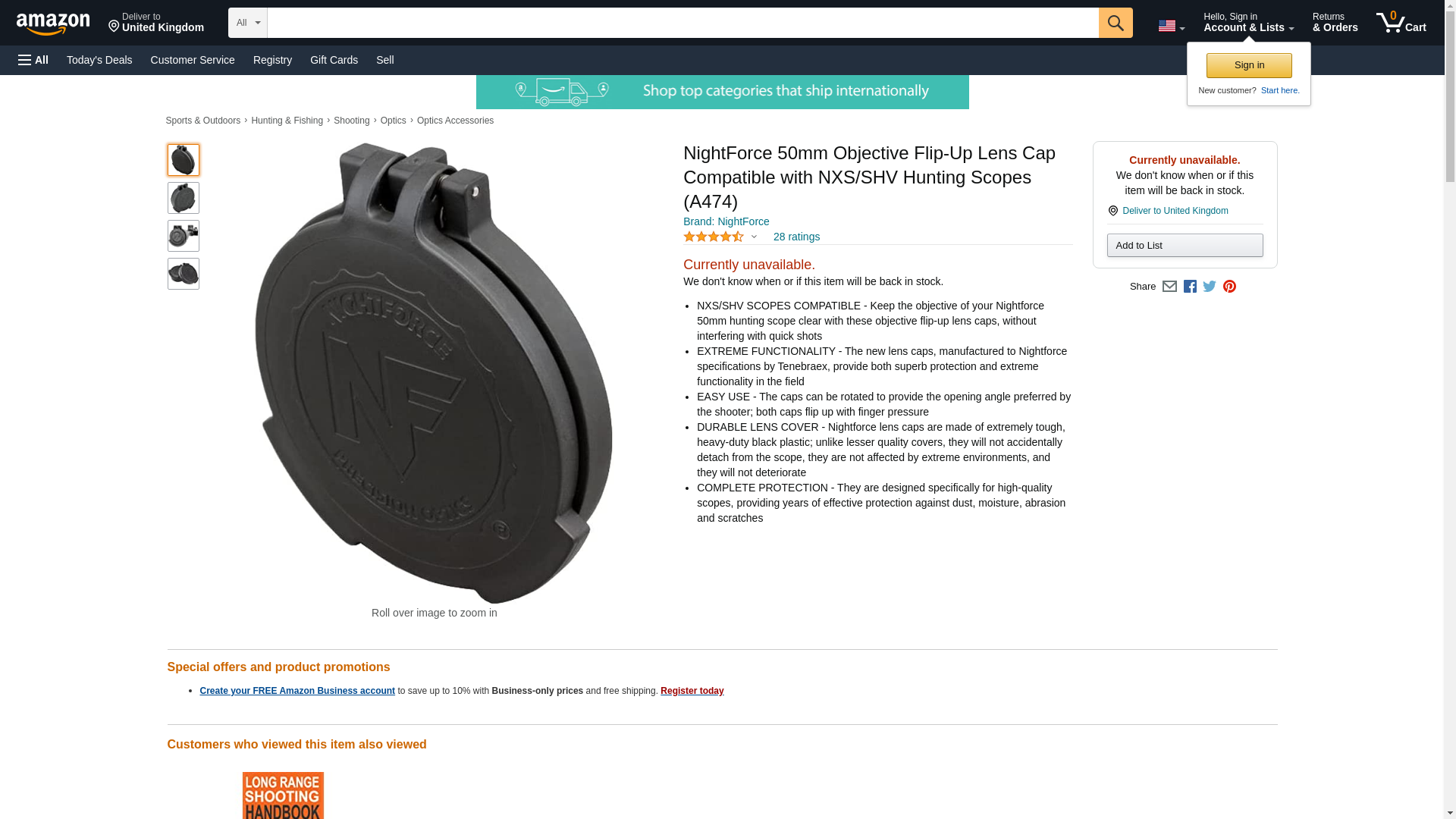The width and height of the screenshot is (1456, 819).
Task: Share product on Twitter icon
Action: pos(1210,287)
